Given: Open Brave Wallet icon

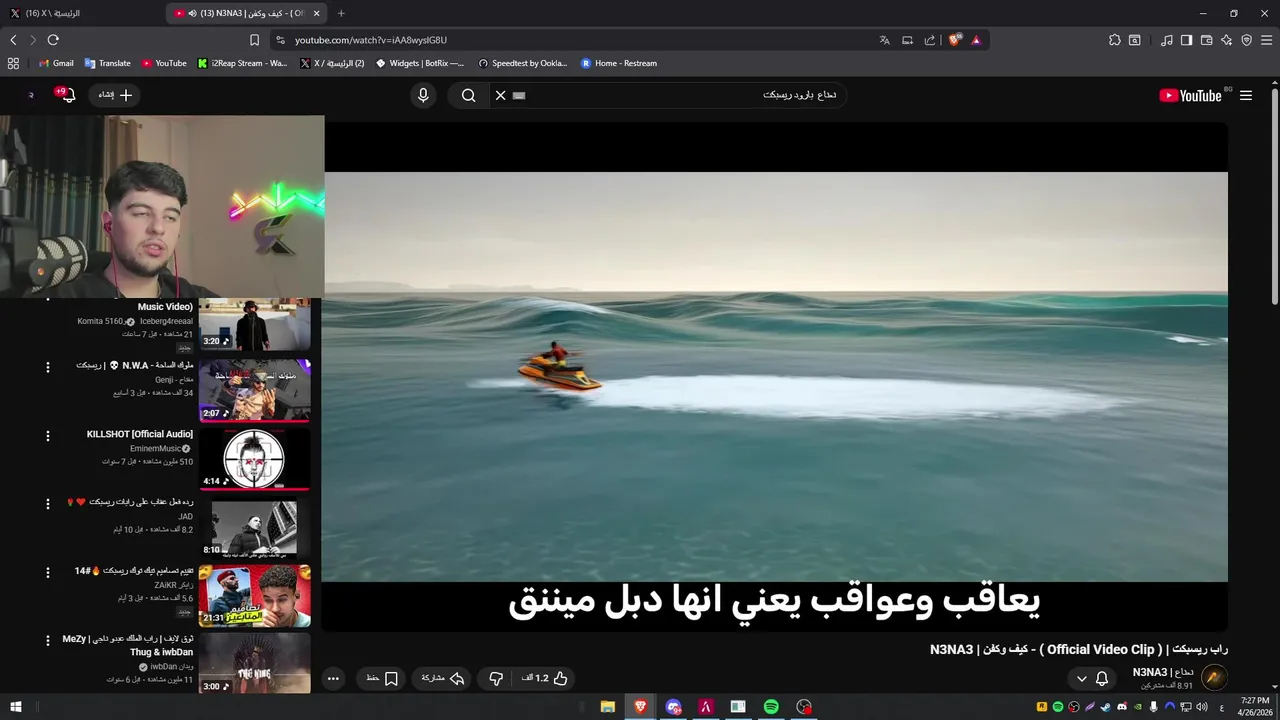Looking at the screenshot, I should pyautogui.click(x=1206, y=40).
